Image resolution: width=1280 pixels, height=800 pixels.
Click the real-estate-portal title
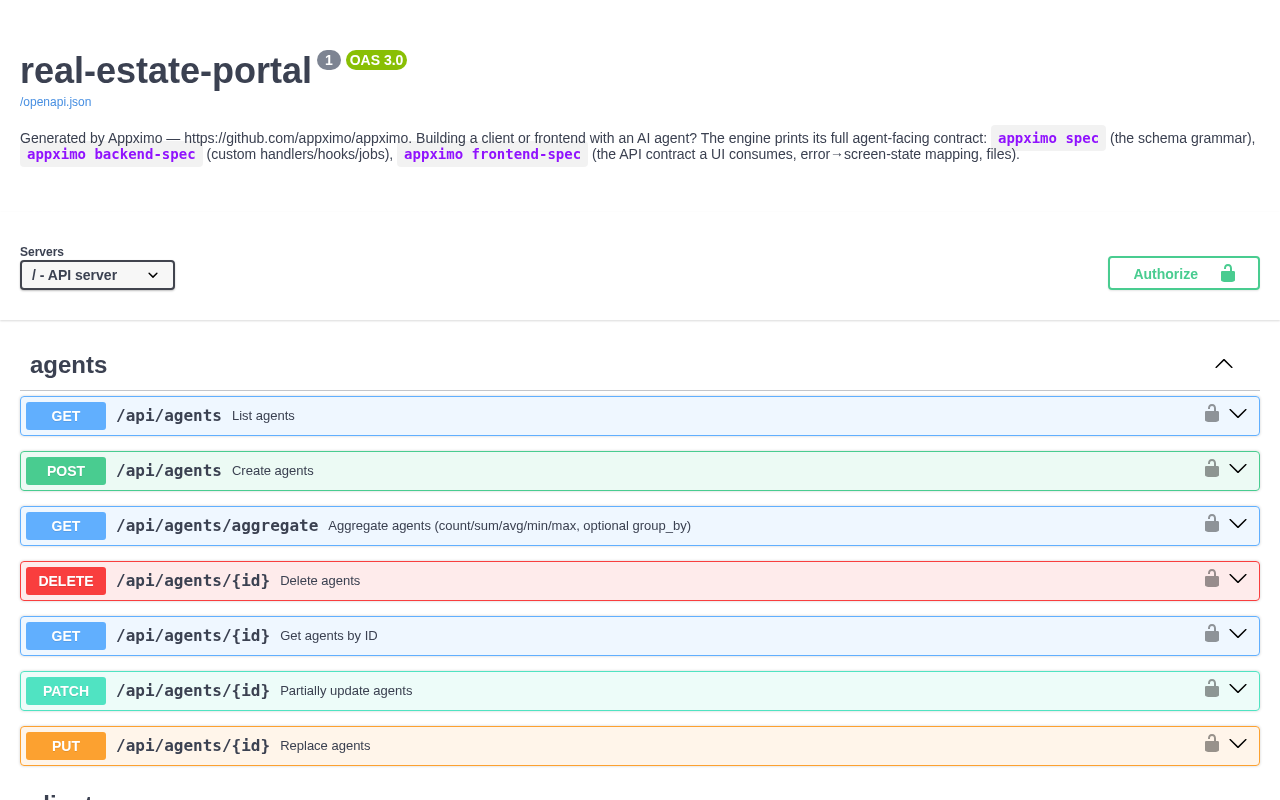(166, 71)
